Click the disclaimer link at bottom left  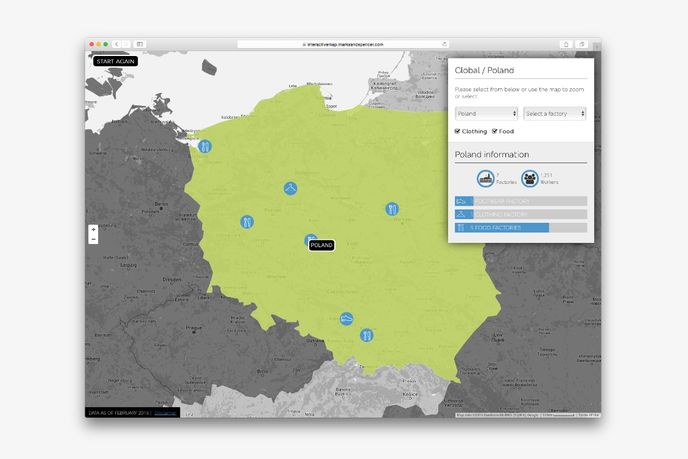tap(165, 411)
